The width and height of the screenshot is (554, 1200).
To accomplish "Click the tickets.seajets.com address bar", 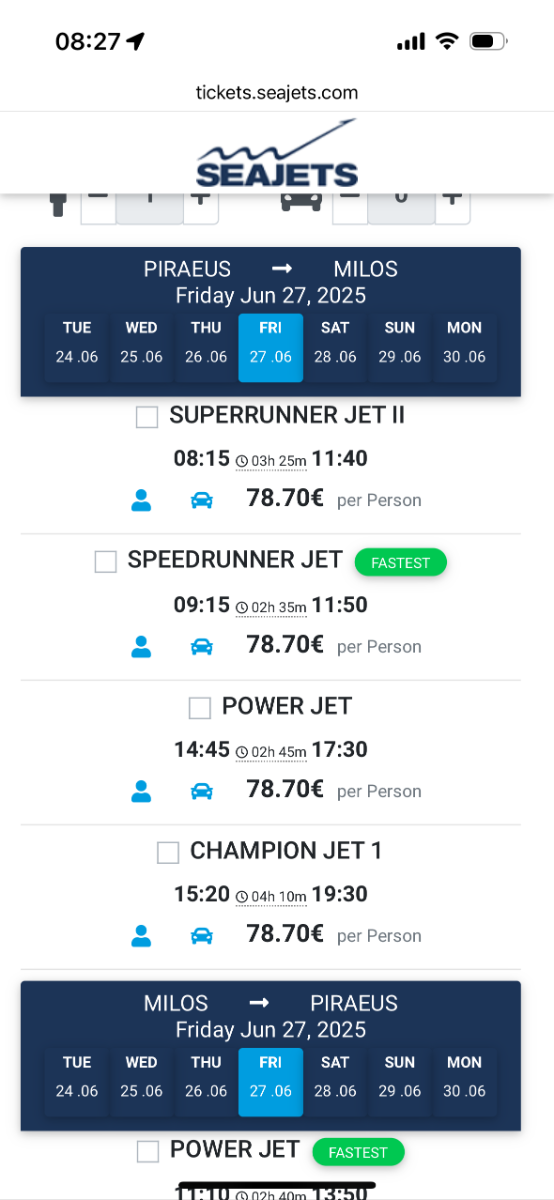I will tap(277, 93).
